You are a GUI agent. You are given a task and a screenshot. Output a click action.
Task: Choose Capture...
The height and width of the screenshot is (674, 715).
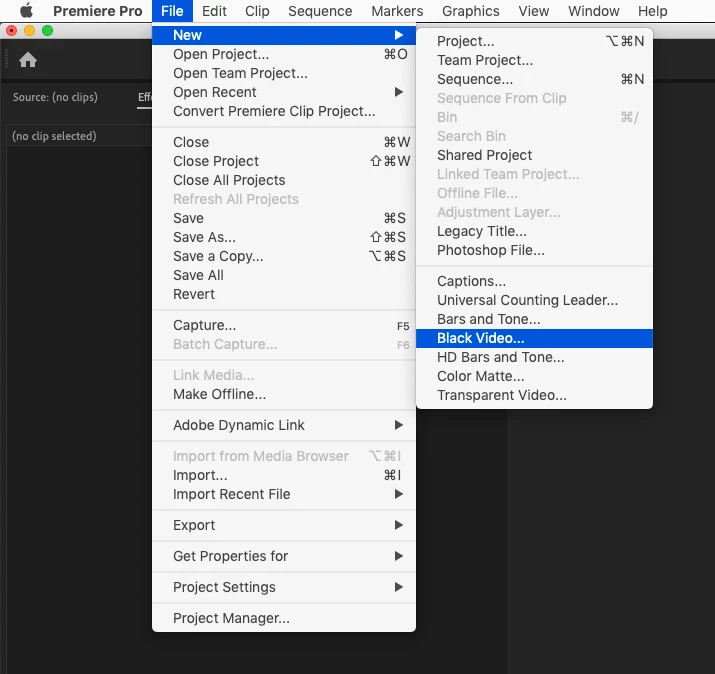[284, 326]
